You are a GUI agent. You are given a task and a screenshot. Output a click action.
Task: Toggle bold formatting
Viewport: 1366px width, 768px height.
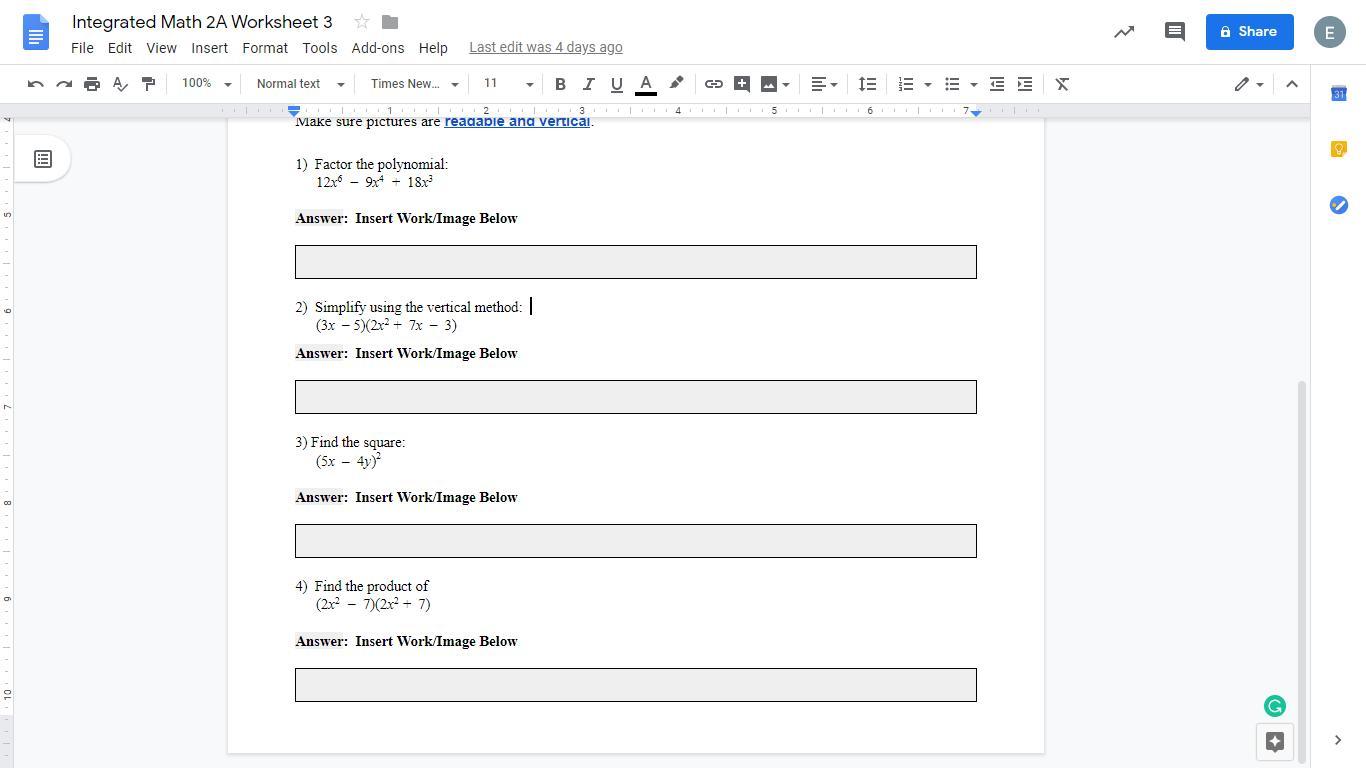[560, 84]
